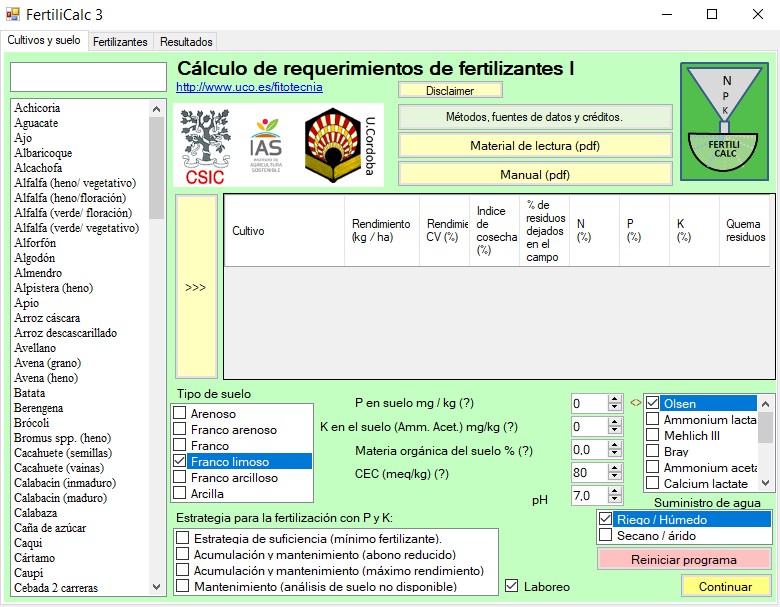Check the Franco arcilloso soil type
This screenshot has width=780, height=607.
coord(180,477)
